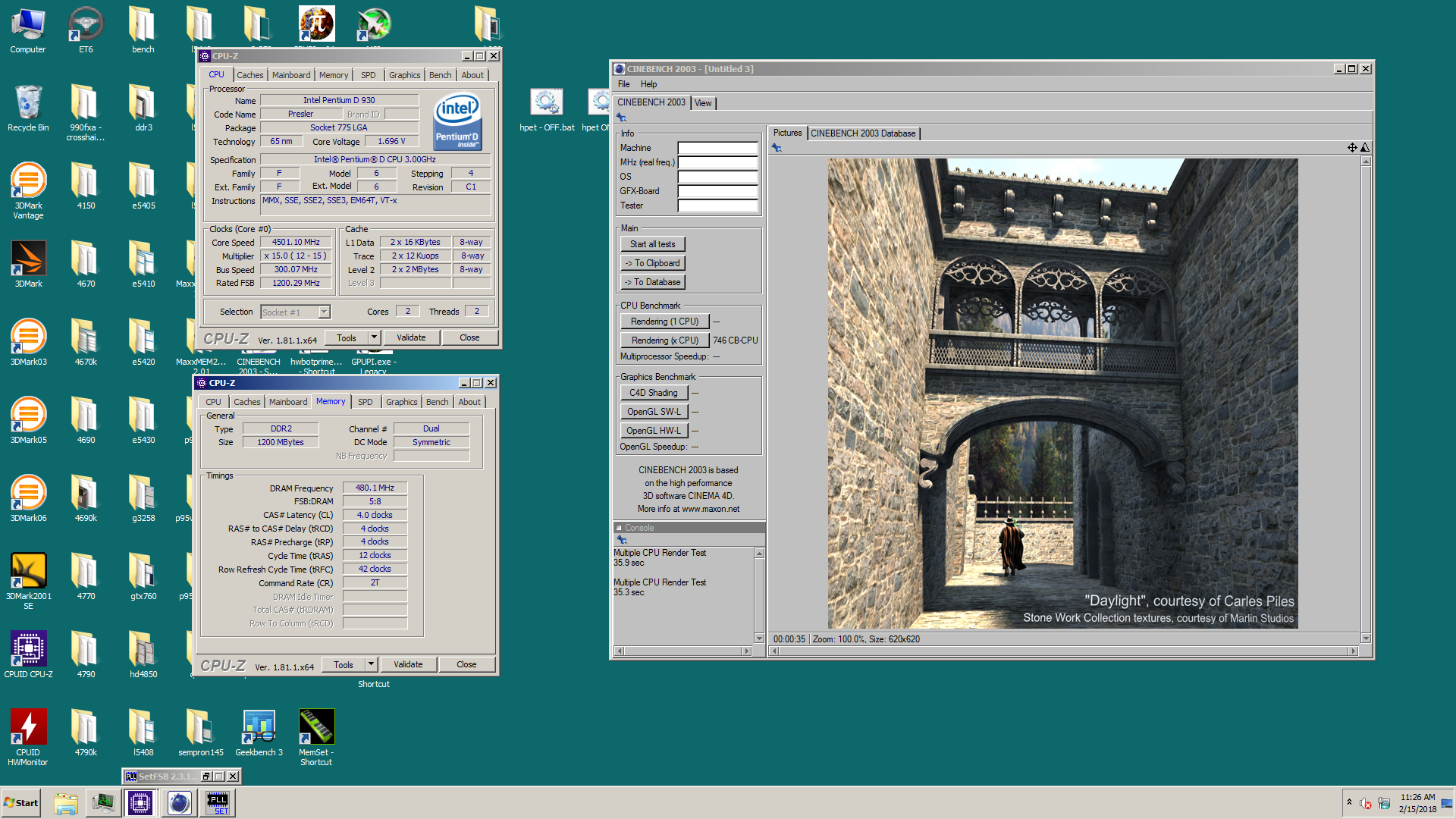This screenshot has height=819, width=1456.
Task: Open Geekbench 3 shortcut
Action: (259, 733)
